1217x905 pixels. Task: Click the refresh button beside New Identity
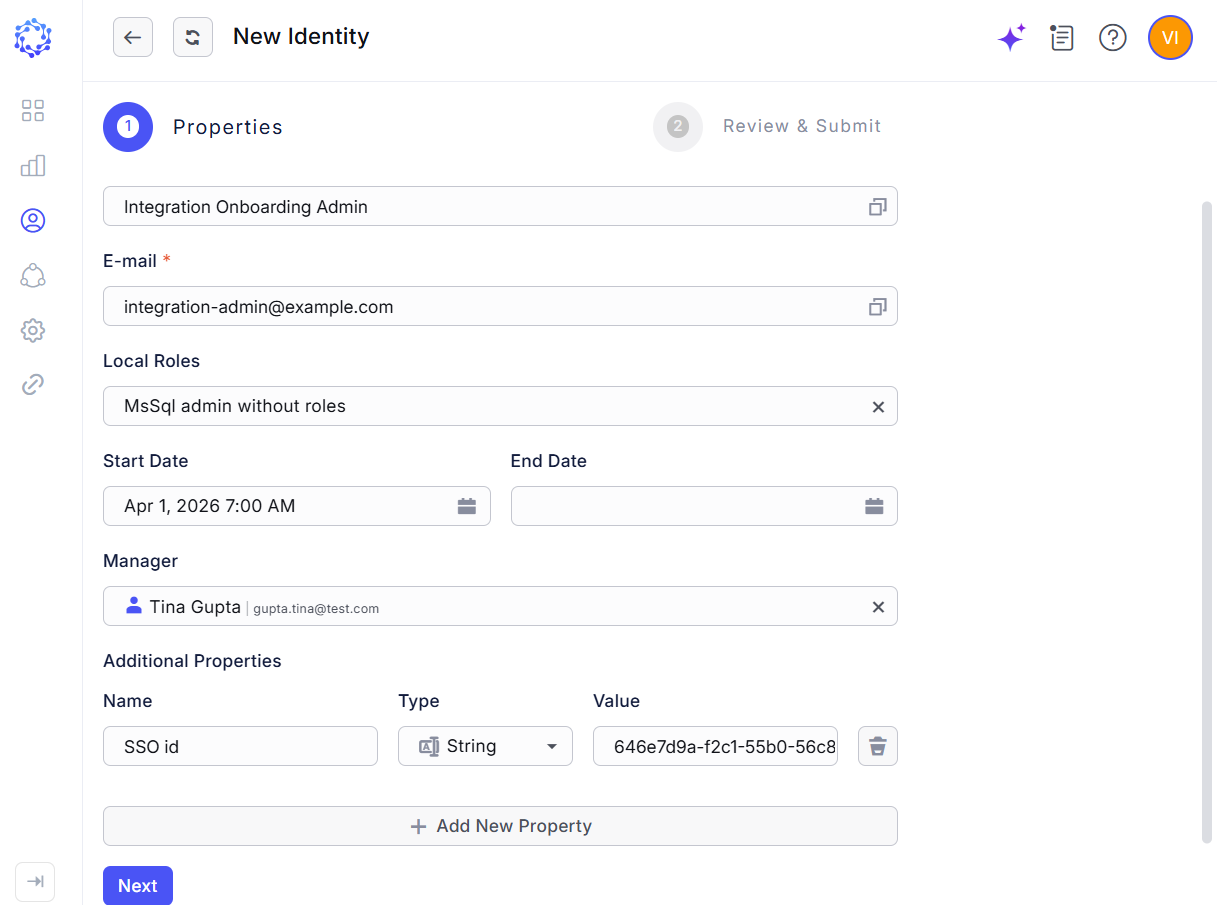click(193, 37)
